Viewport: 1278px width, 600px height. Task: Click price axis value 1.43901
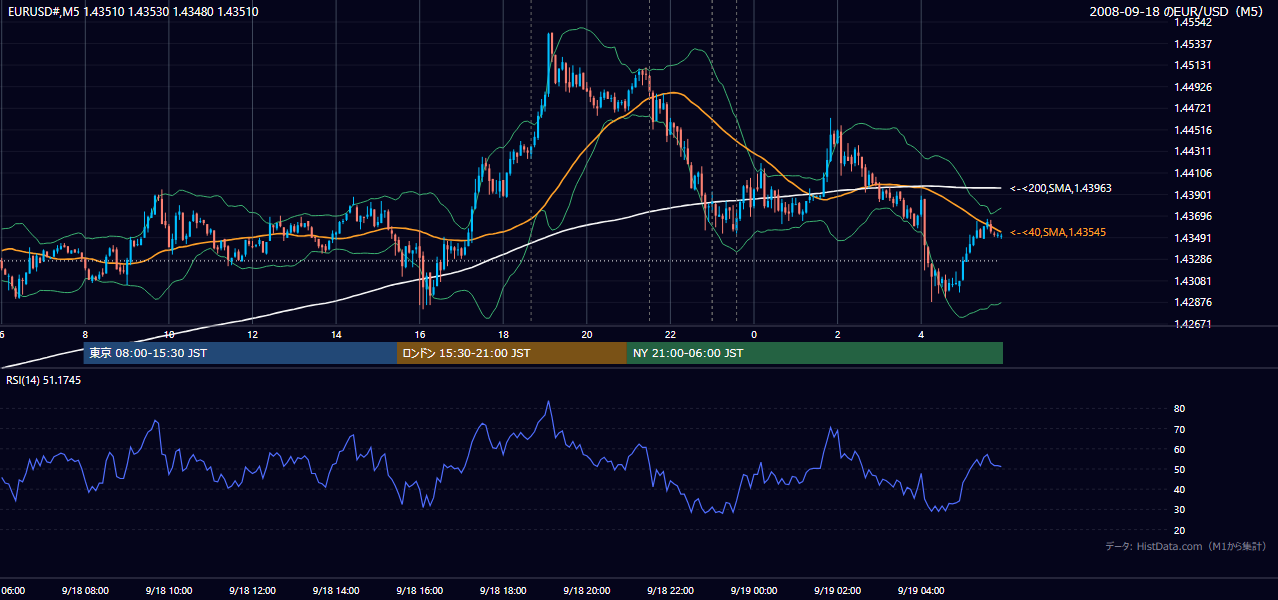click(1194, 195)
